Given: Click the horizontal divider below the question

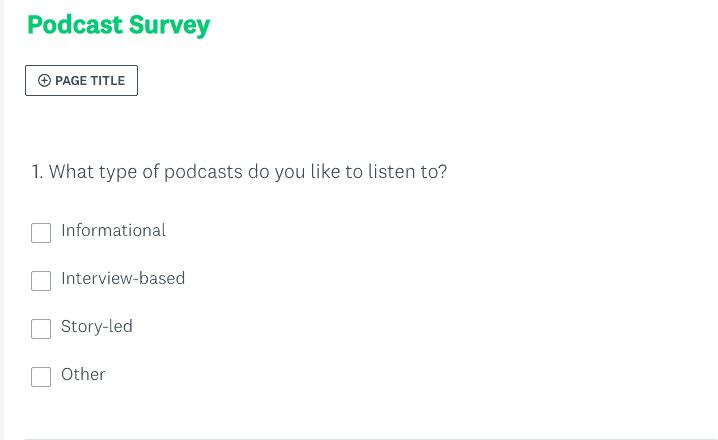Looking at the screenshot, I should [370, 438].
